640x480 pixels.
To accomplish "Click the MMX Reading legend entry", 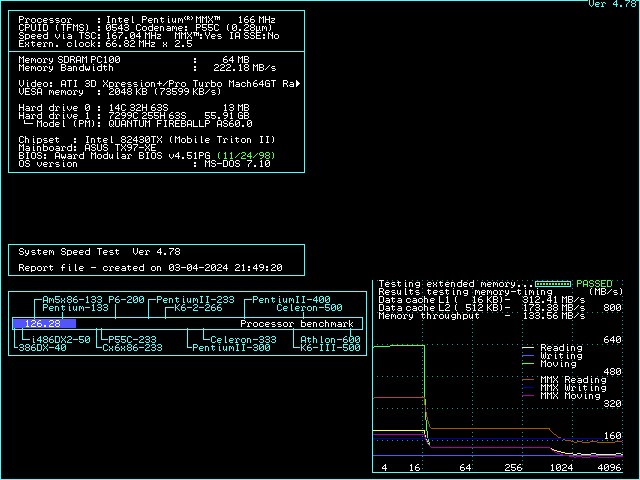I will (x=572, y=380).
